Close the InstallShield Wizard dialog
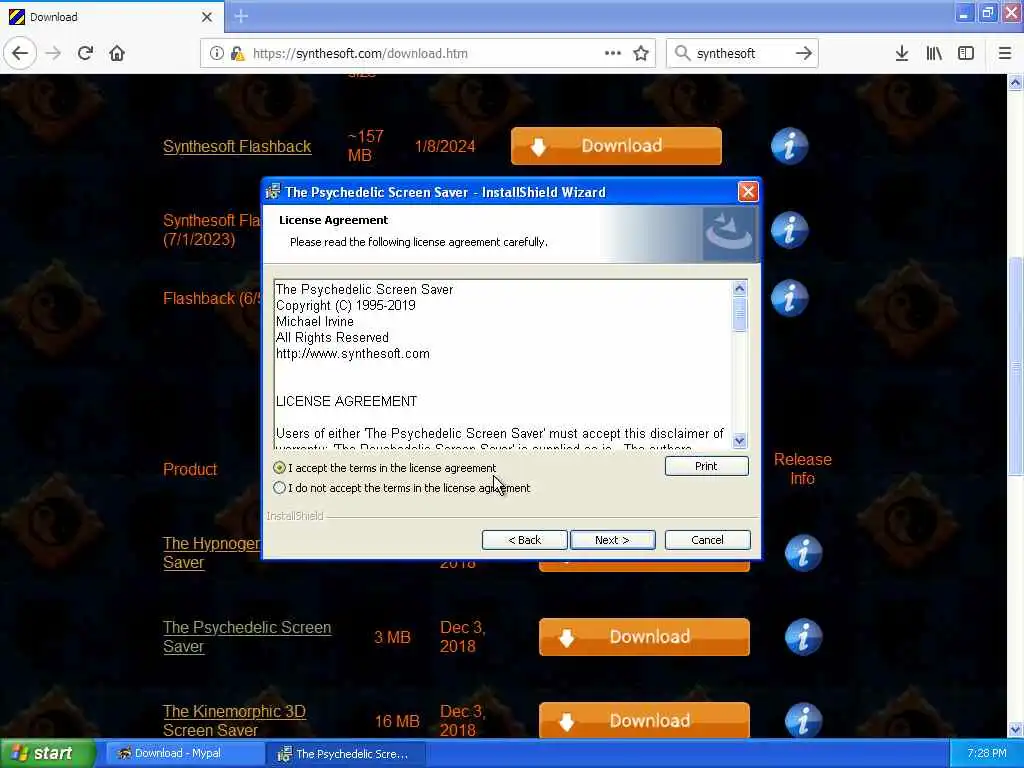The height and width of the screenshot is (768, 1024). click(748, 192)
